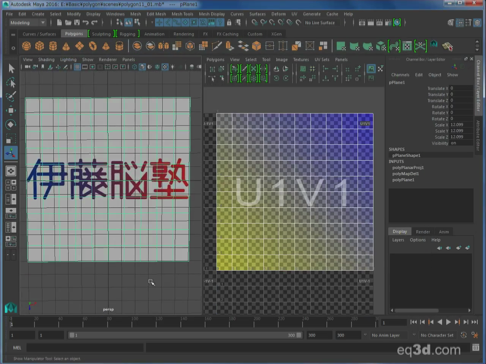
Task: Open the UV menu in main menubar
Action: (x=294, y=14)
